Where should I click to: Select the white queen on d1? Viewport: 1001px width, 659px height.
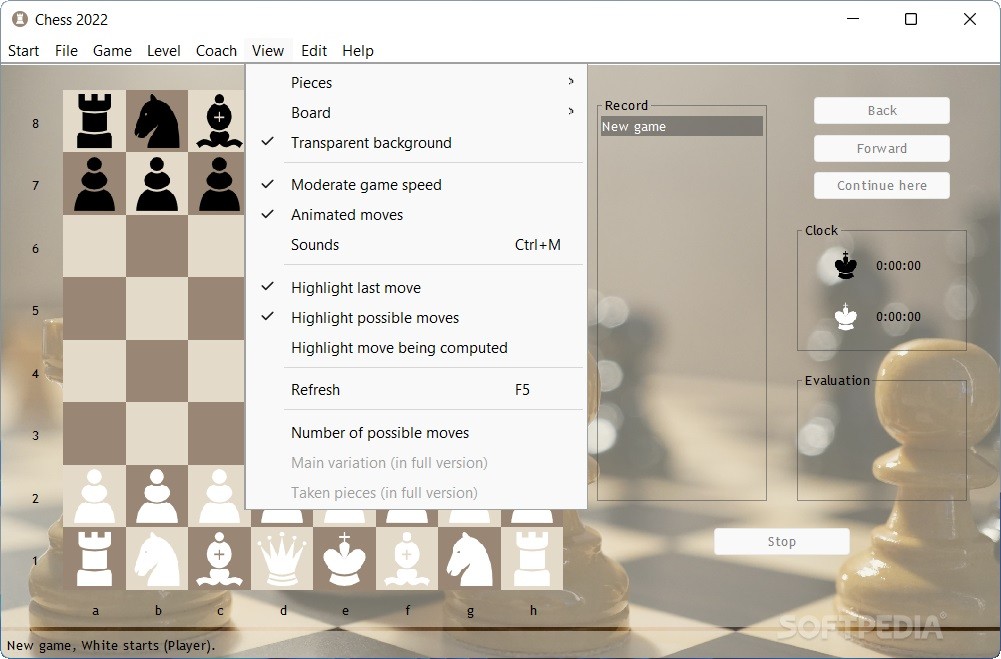[x=282, y=559]
